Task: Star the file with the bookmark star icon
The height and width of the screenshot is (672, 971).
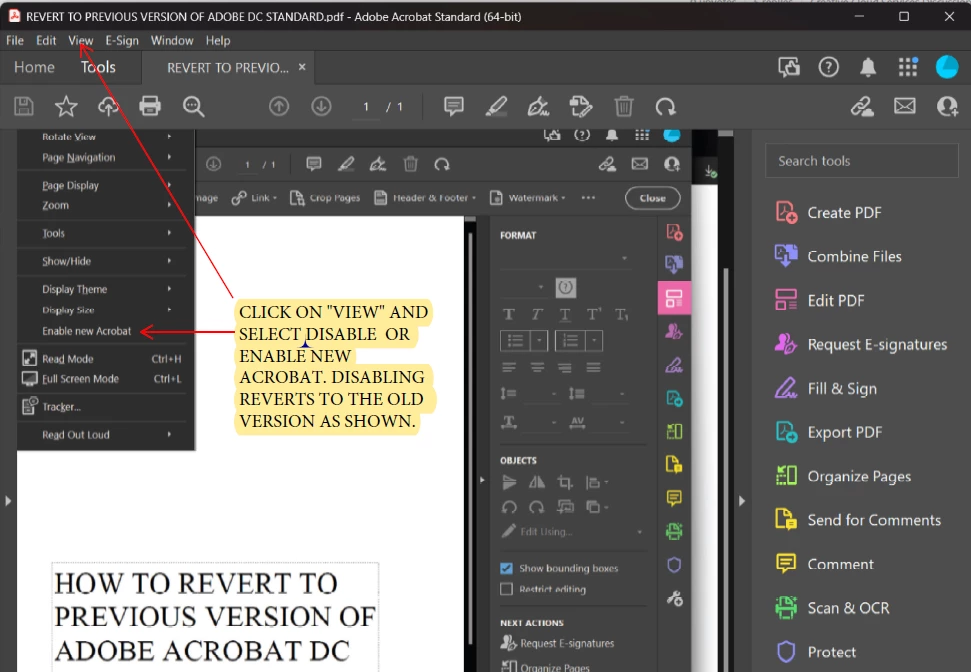Action: pos(66,107)
